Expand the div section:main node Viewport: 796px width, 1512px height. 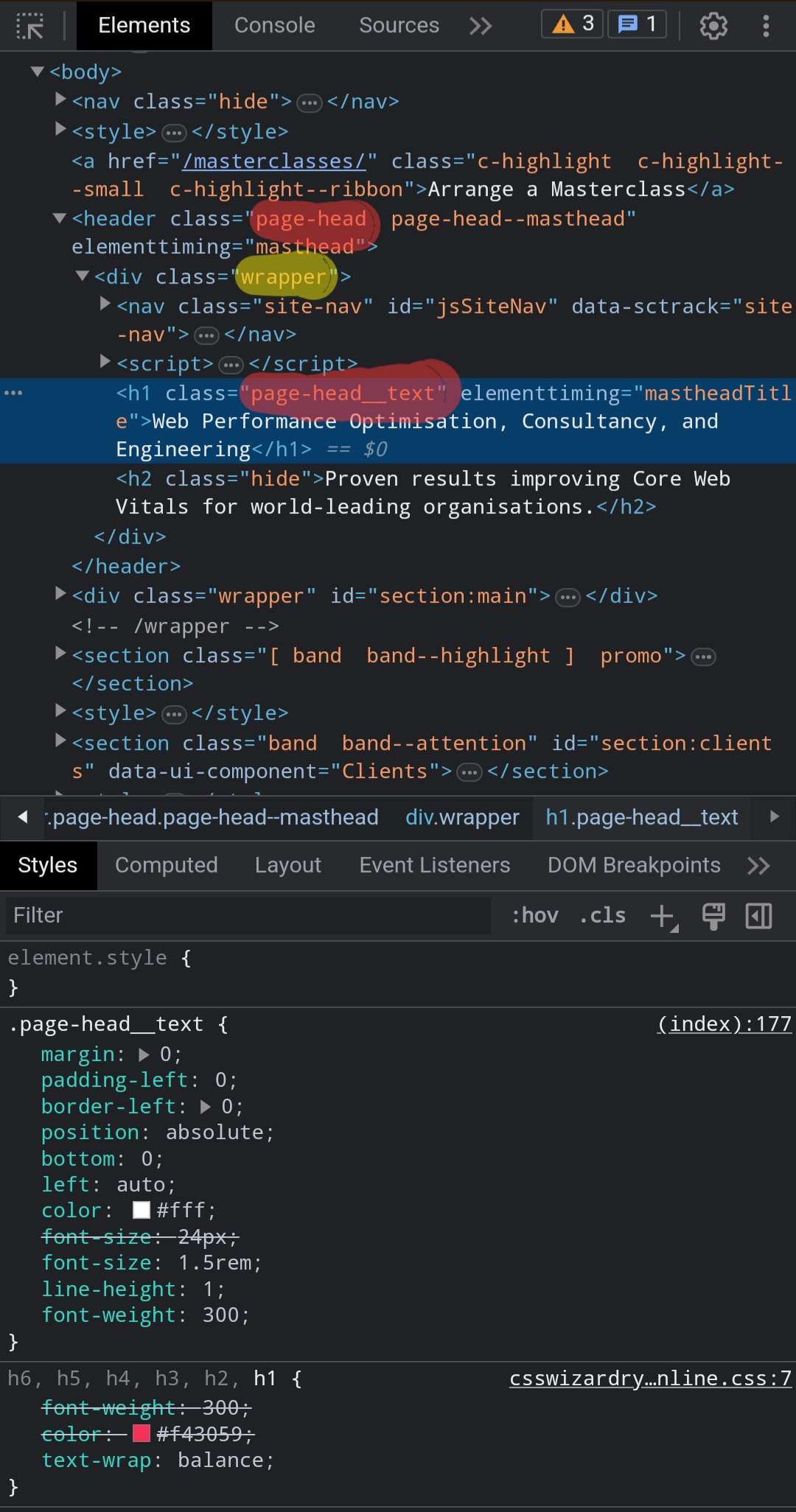coord(60,593)
